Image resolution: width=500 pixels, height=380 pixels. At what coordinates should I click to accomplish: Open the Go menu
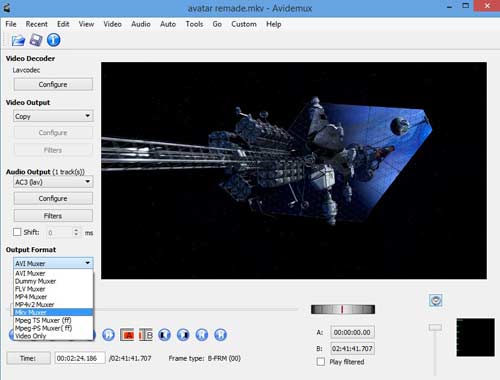217,24
